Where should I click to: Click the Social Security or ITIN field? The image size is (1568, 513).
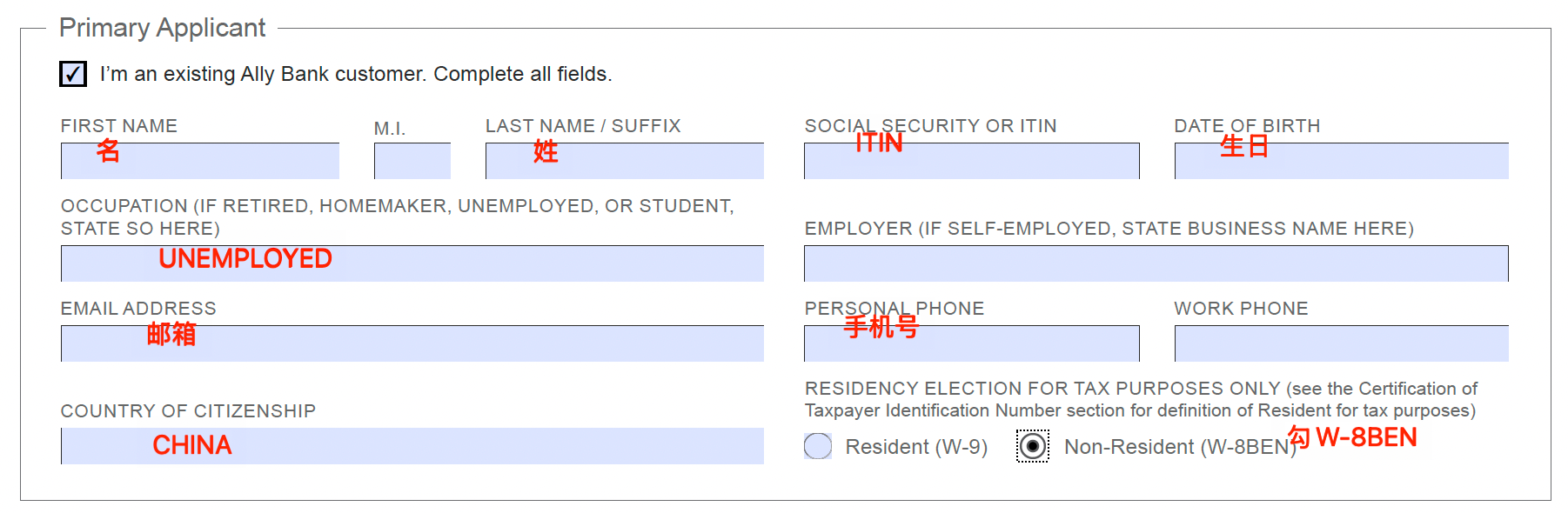coord(972,162)
